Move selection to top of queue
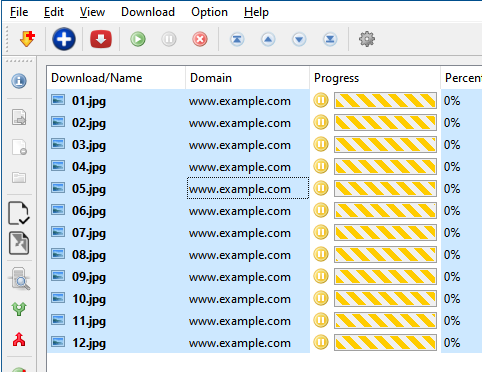This screenshot has width=482, height=372. click(x=237, y=39)
